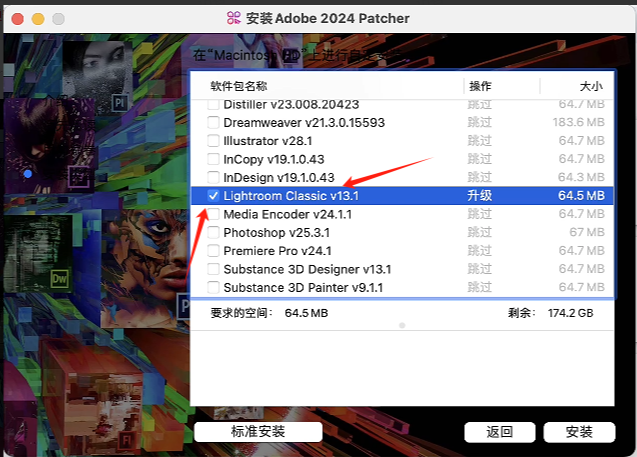Select the Illustrator v28.1 package name
The image size is (637, 457).
pos(268,141)
